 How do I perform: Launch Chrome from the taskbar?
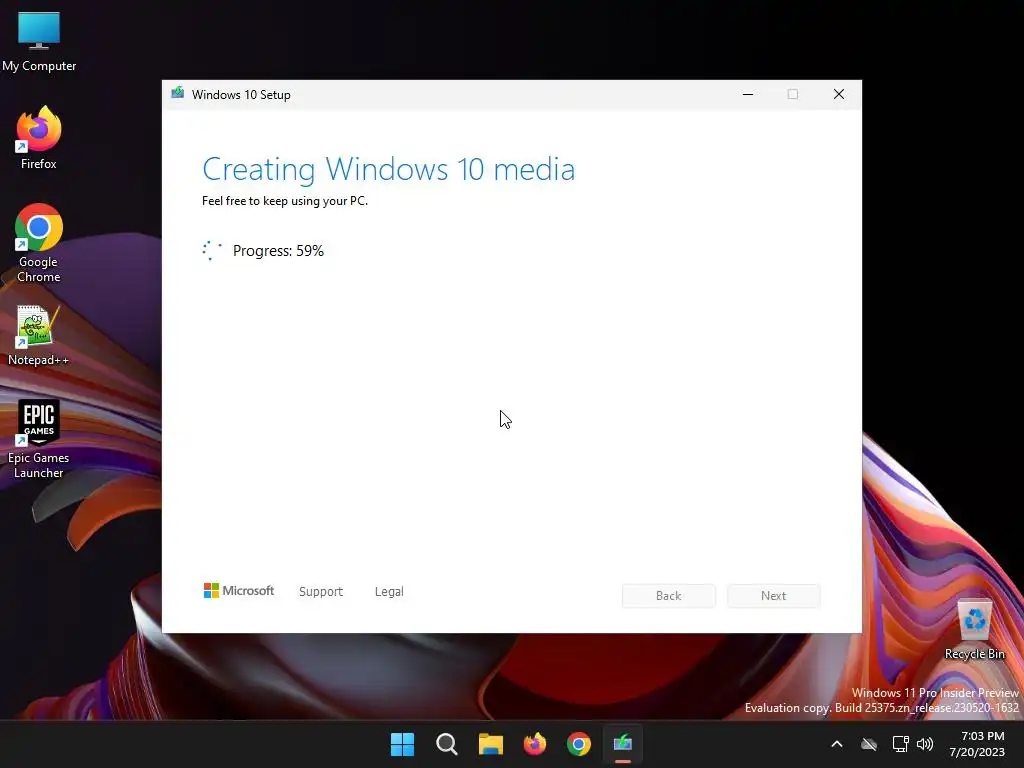[579, 744]
